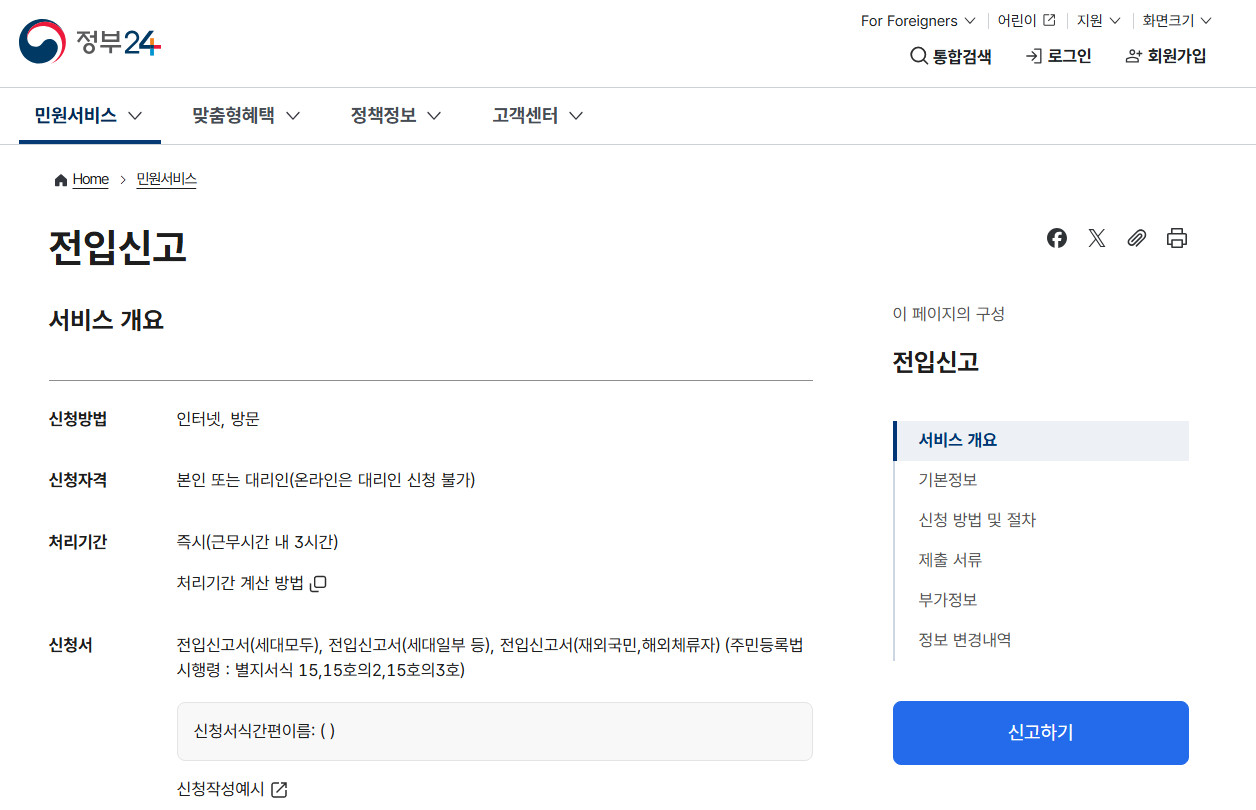Expand the 맞춤형혜택 main menu
The height and width of the screenshot is (810, 1256).
point(246,116)
